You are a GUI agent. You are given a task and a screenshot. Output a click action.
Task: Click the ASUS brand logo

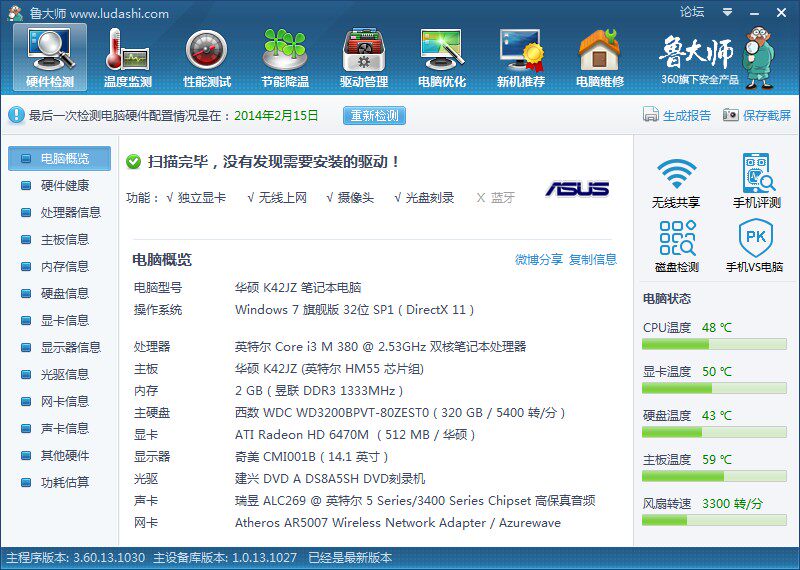[577, 189]
